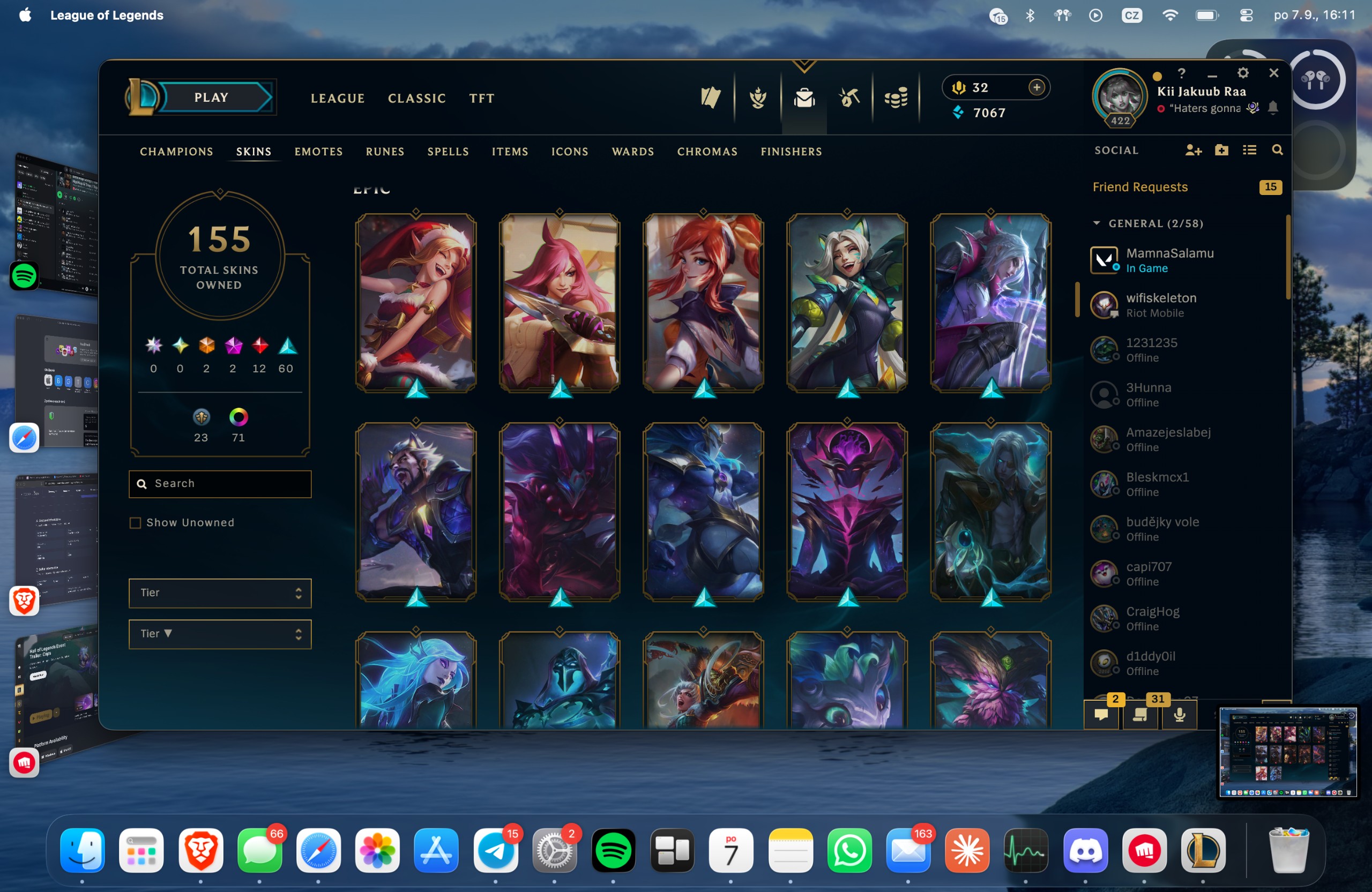1372x892 pixels.
Task: Open macOS Control Center in menu bar
Action: click(1246, 16)
